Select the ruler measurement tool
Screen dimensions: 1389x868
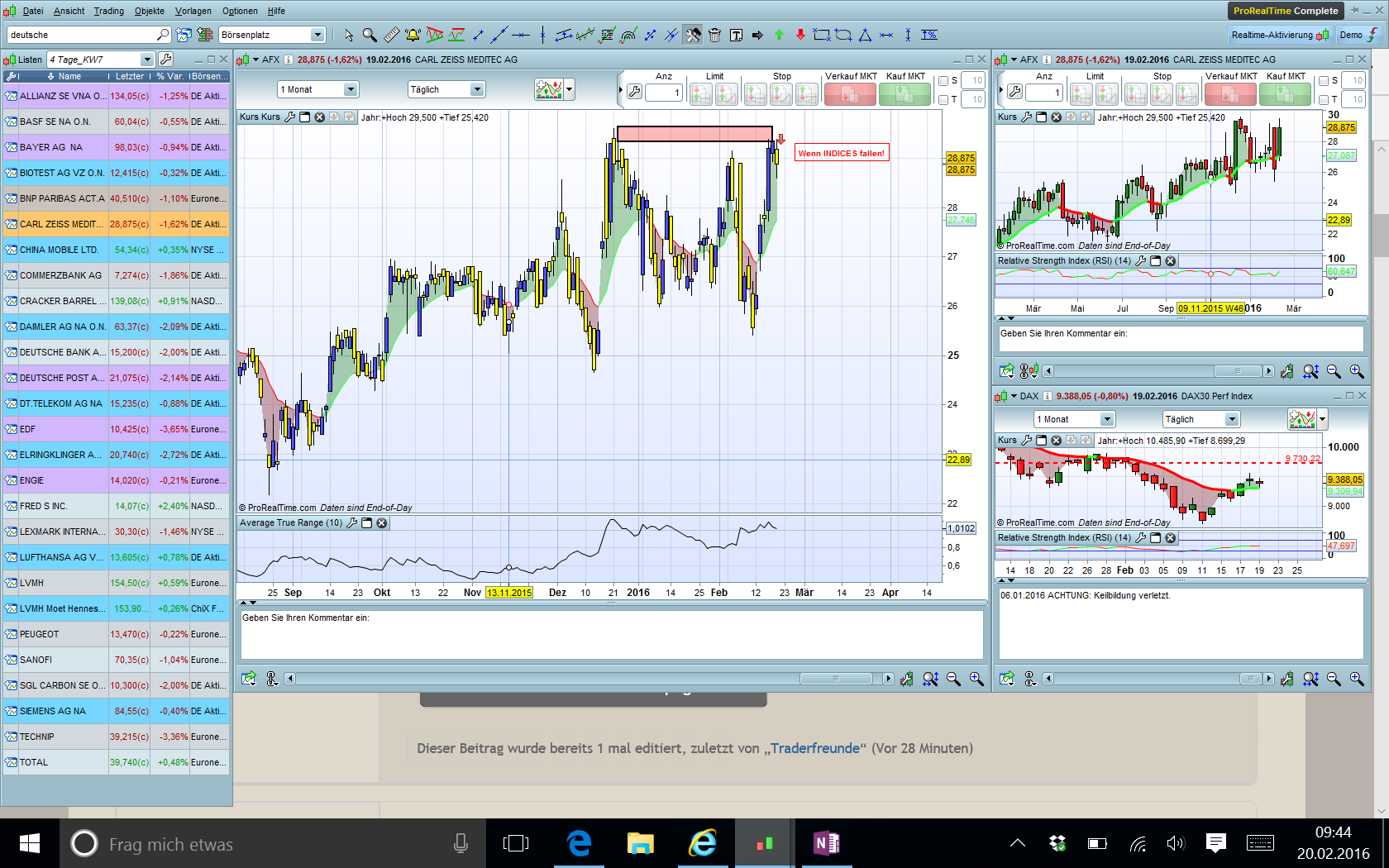[x=391, y=35]
